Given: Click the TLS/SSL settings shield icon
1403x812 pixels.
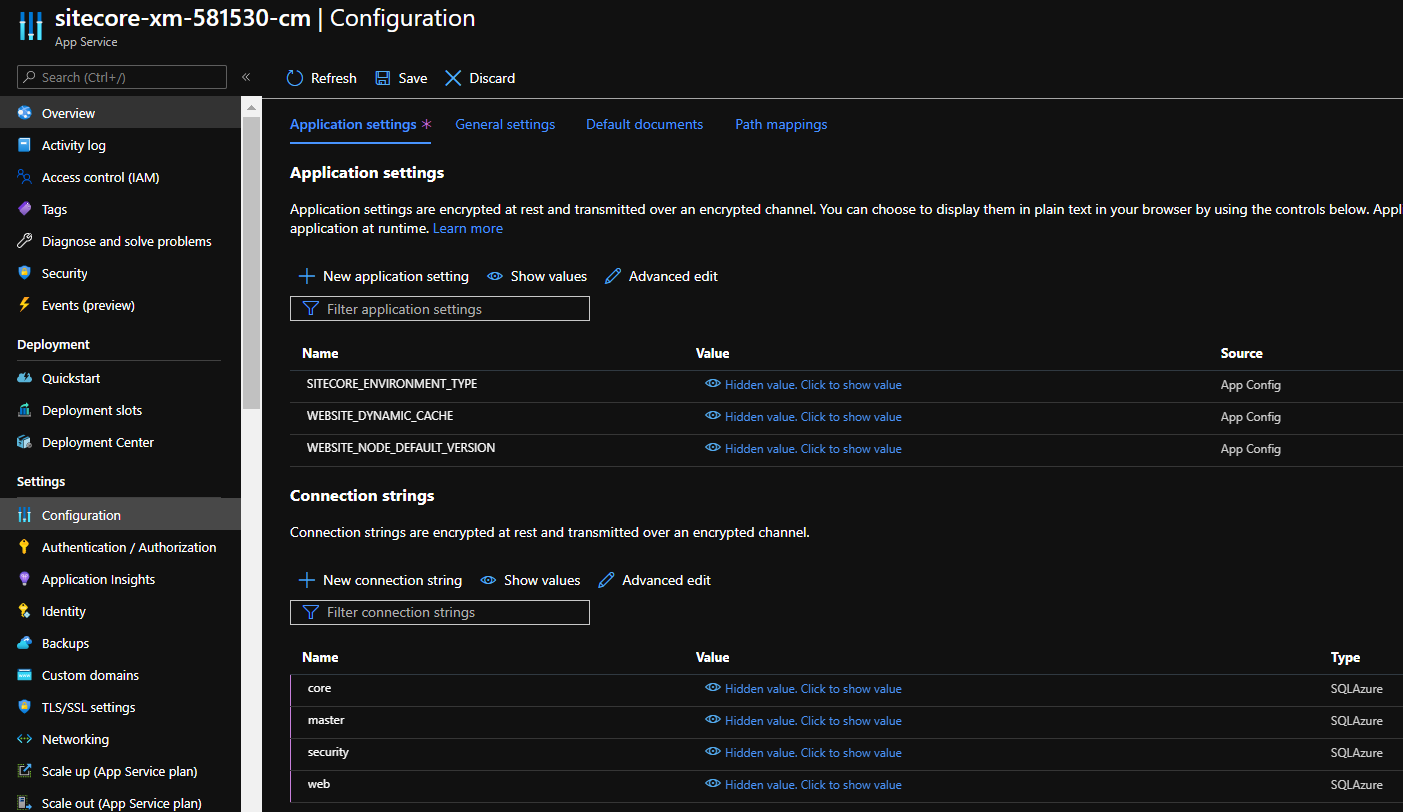Looking at the screenshot, I should 25,707.
